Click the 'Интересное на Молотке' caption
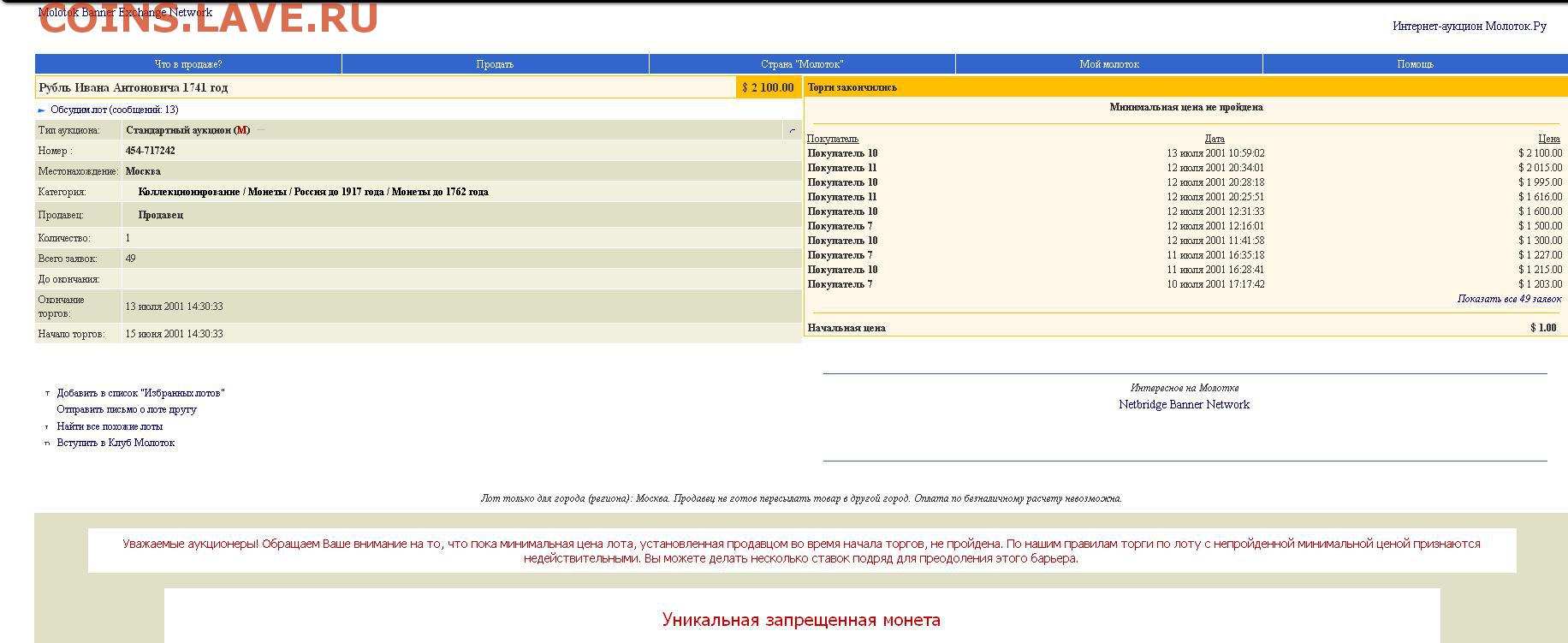The width and height of the screenshot is (1568, 643). click(1184, 388)
